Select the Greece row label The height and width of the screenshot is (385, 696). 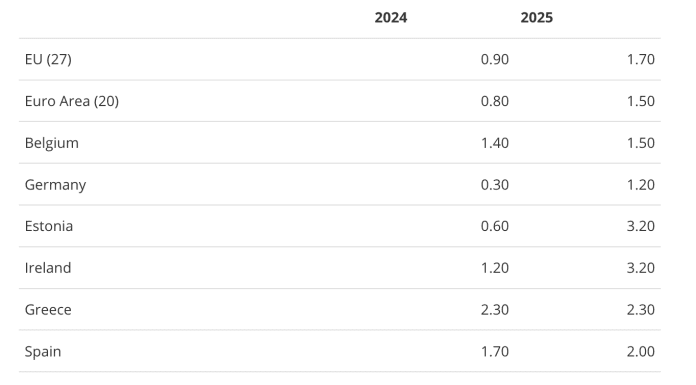(48, 310)
